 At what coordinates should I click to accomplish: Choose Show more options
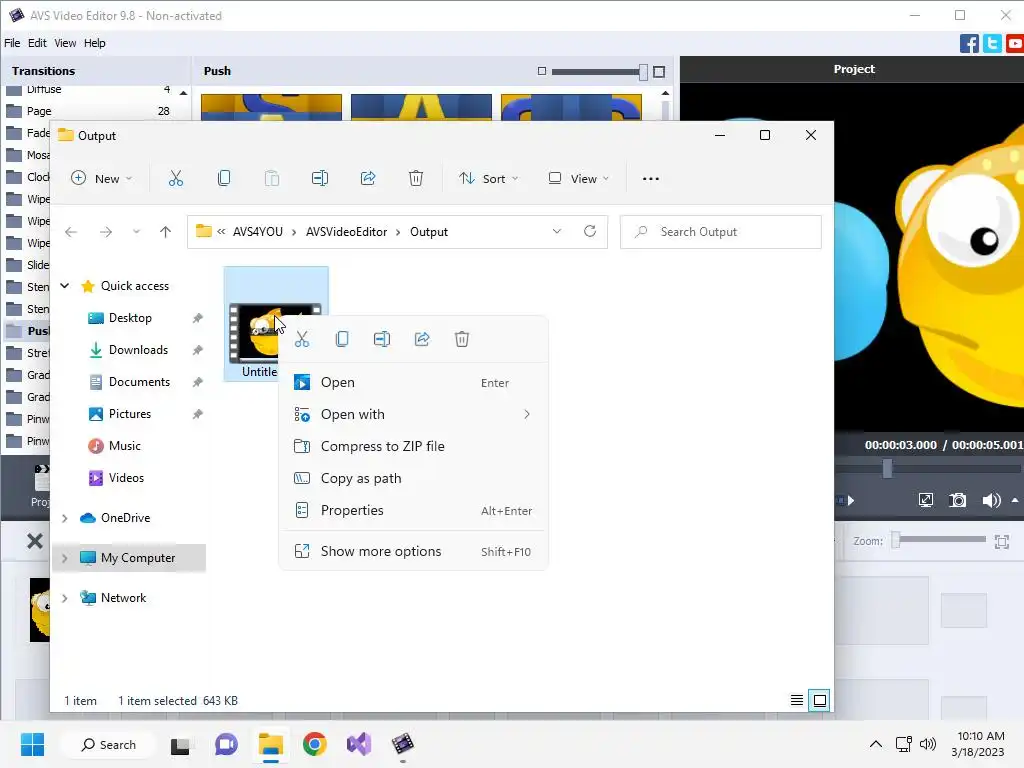pyautogui.click(x=413, y=552)
